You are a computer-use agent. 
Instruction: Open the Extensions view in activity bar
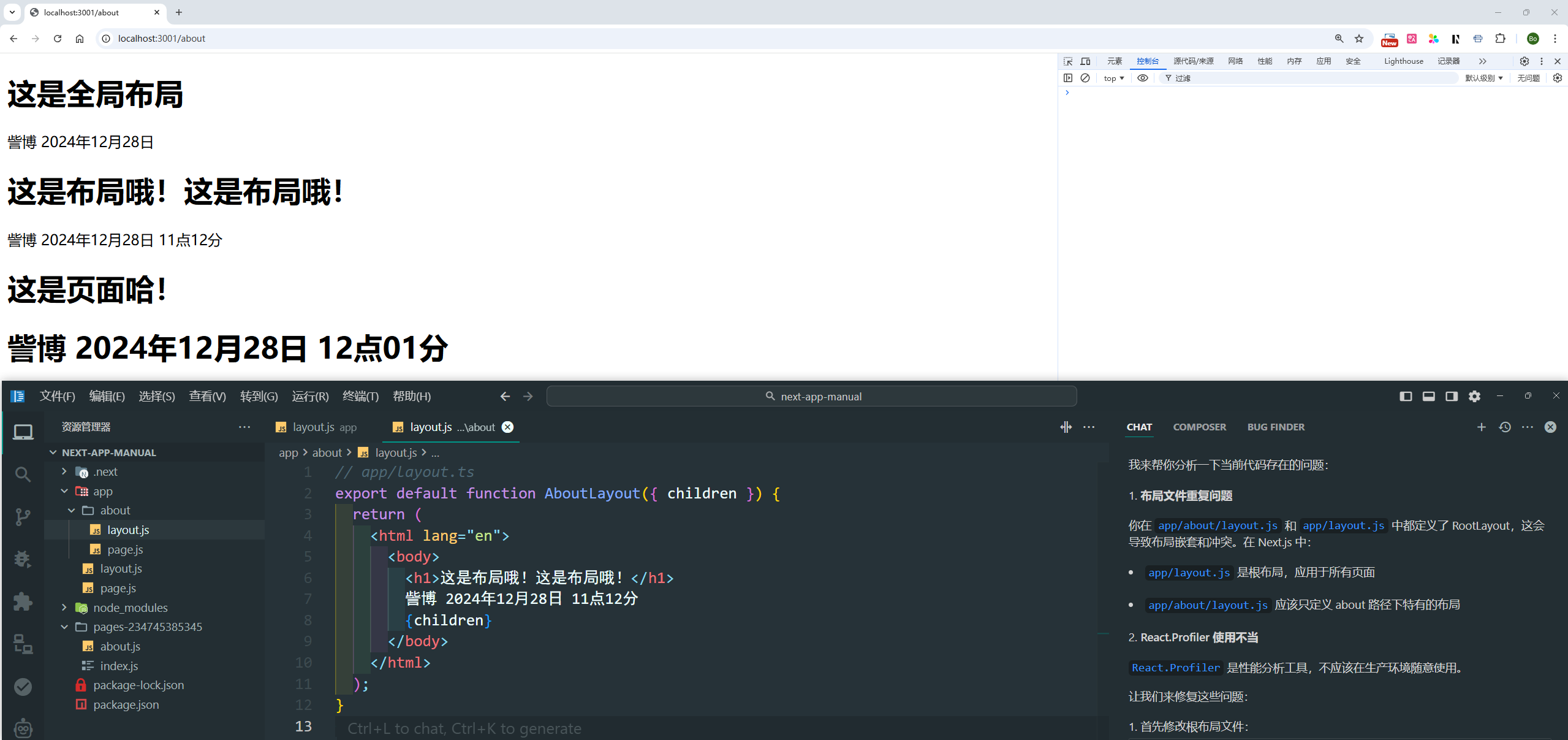point(23,601)
